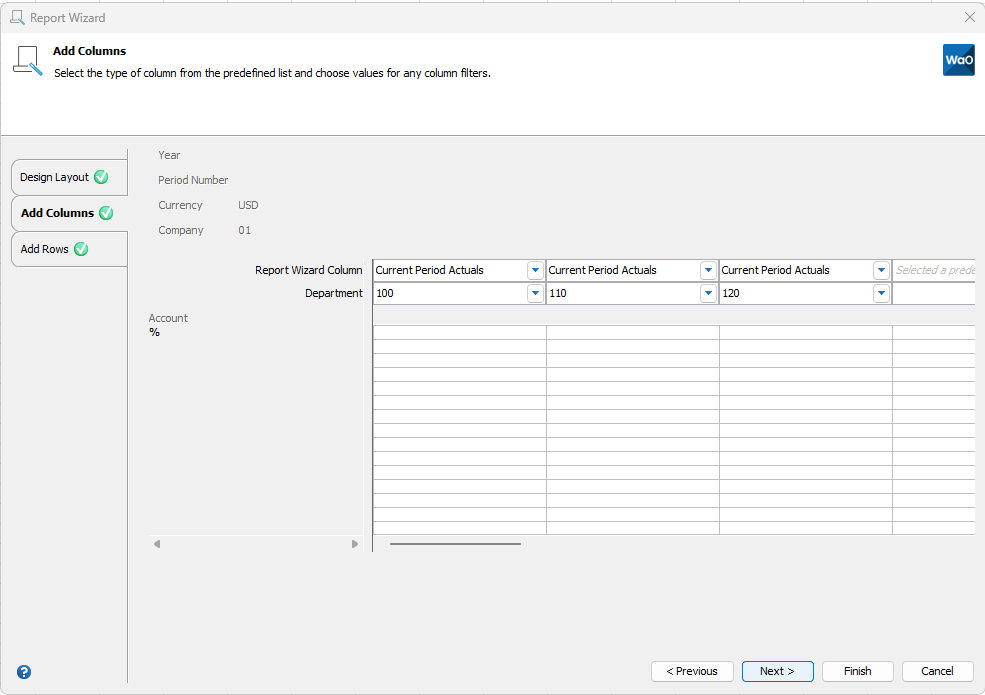Expand the Department 110 dropdown
This screenshot has height=695, width=985.
pyautogui.click(x=708, y=294)
